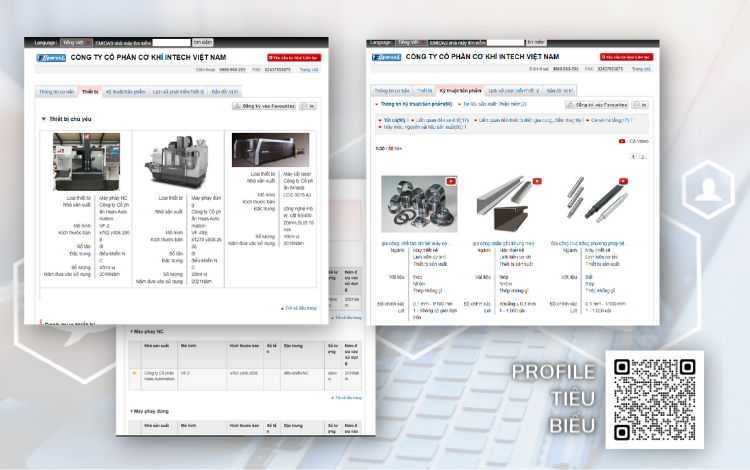Image resolution: width=750 pixels, height=470 pixels.
Task: Click Emidas logo in right window
Action: (386, 57)
